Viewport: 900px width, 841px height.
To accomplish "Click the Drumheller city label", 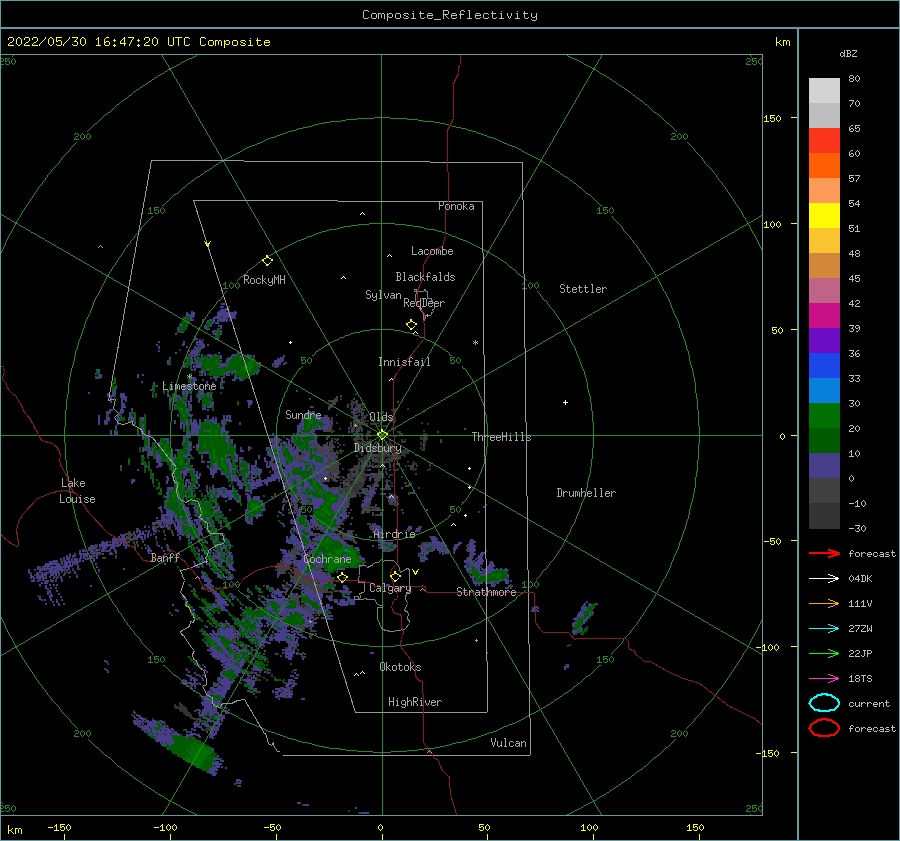I will pyautogui.click(x=586, y=493).
